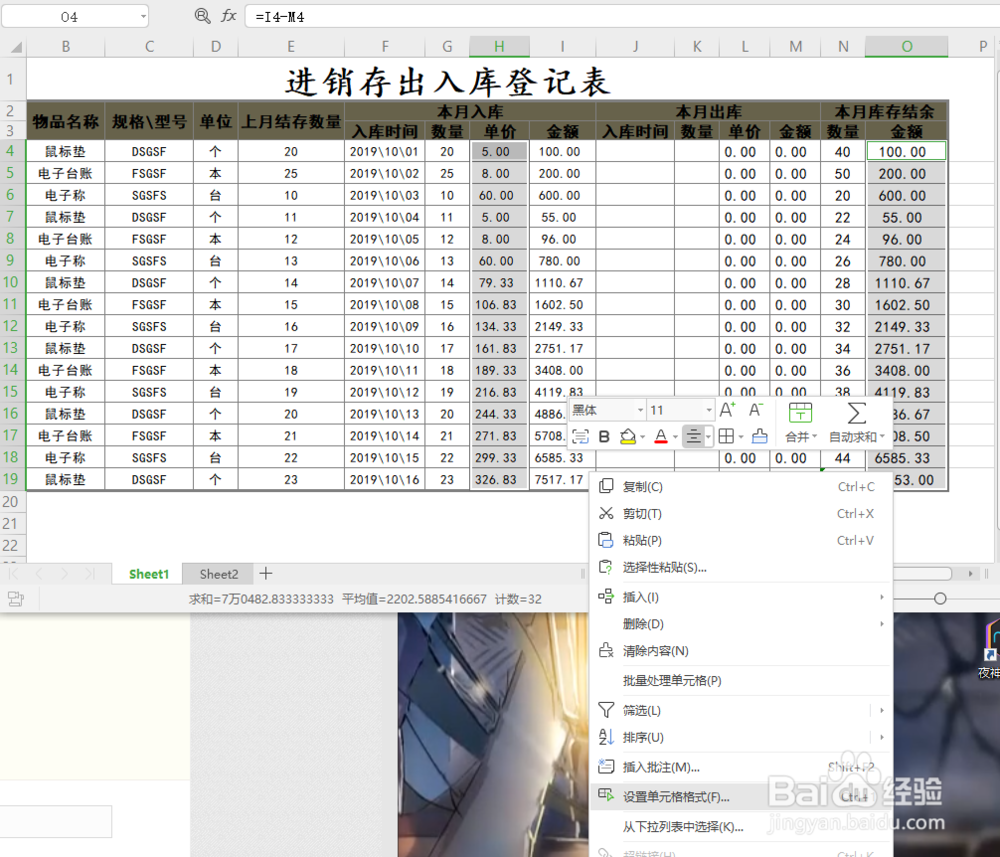This screenshot has height=857, width=1000.
Task: Open fill color dropdown arrow
Action: coord(643,437)
